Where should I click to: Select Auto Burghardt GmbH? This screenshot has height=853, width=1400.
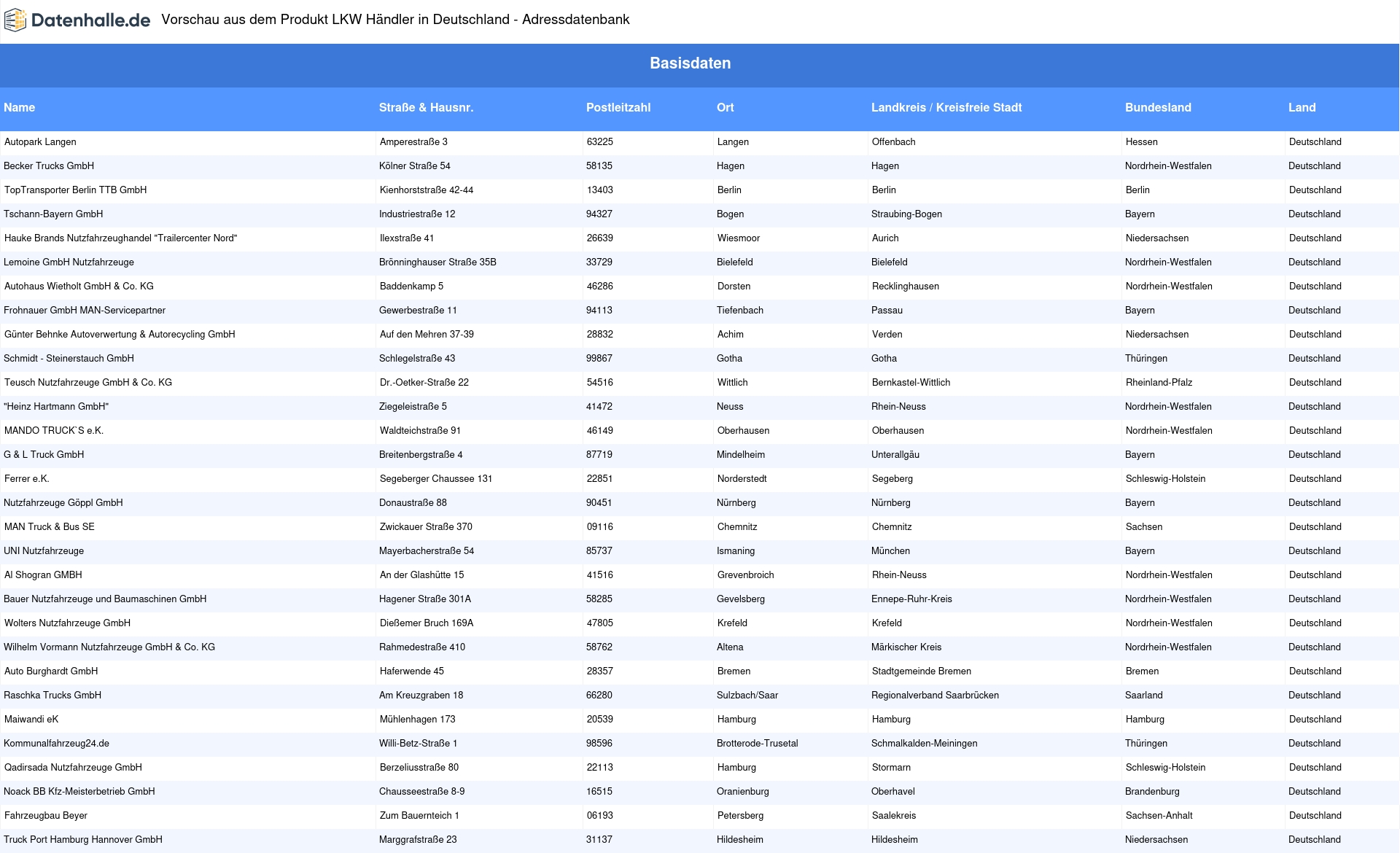pos(50,671)
